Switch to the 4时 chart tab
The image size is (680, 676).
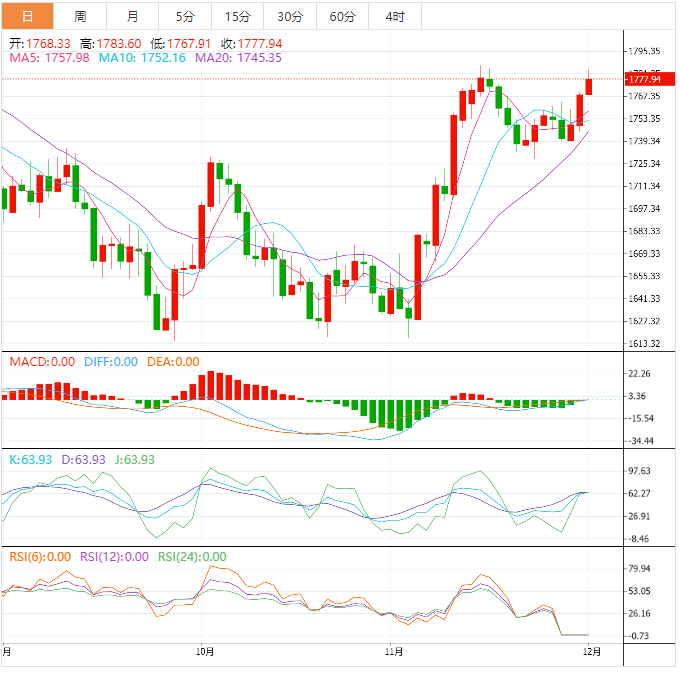point(395,16)
